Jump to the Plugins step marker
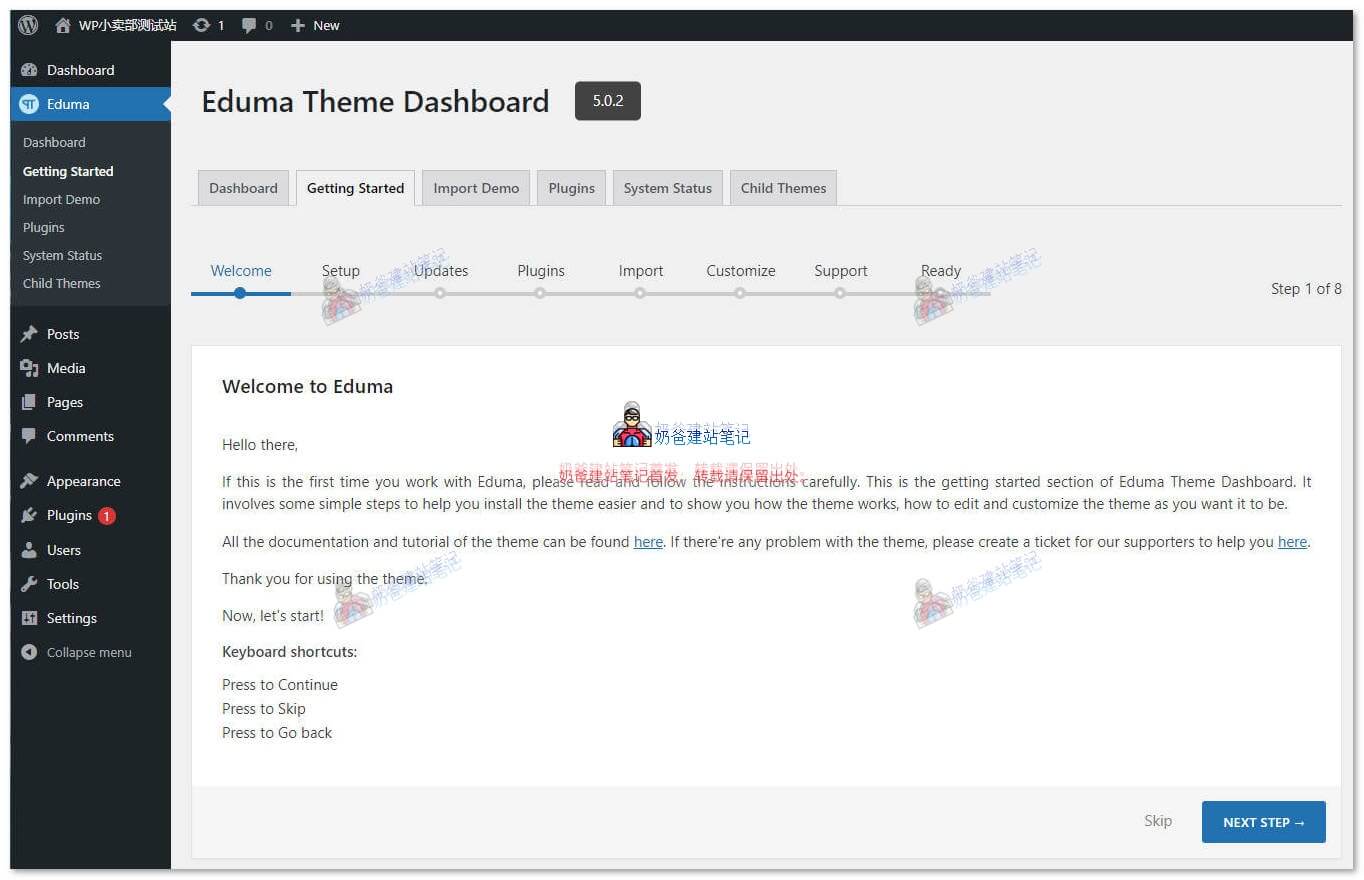Screen dimensions: 1364x880 tap(540, 293)
